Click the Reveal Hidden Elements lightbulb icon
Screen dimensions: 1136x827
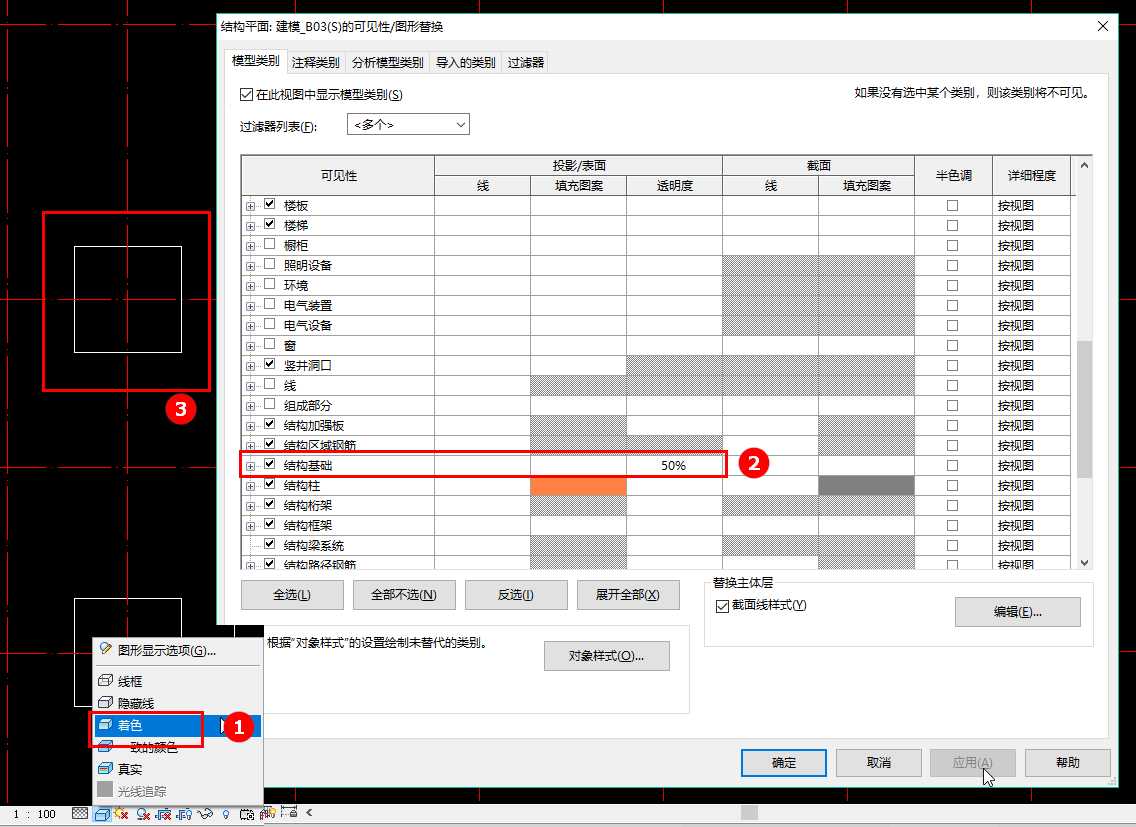(x=226, y=814)
